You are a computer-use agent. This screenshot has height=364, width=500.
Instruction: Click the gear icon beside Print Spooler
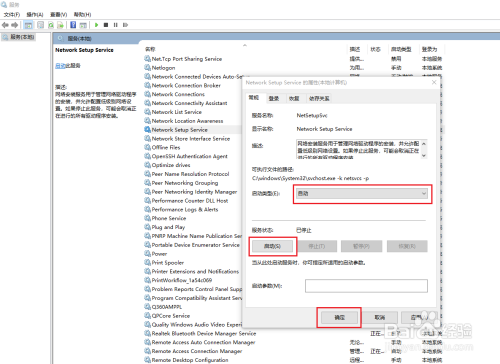[147, 262]
